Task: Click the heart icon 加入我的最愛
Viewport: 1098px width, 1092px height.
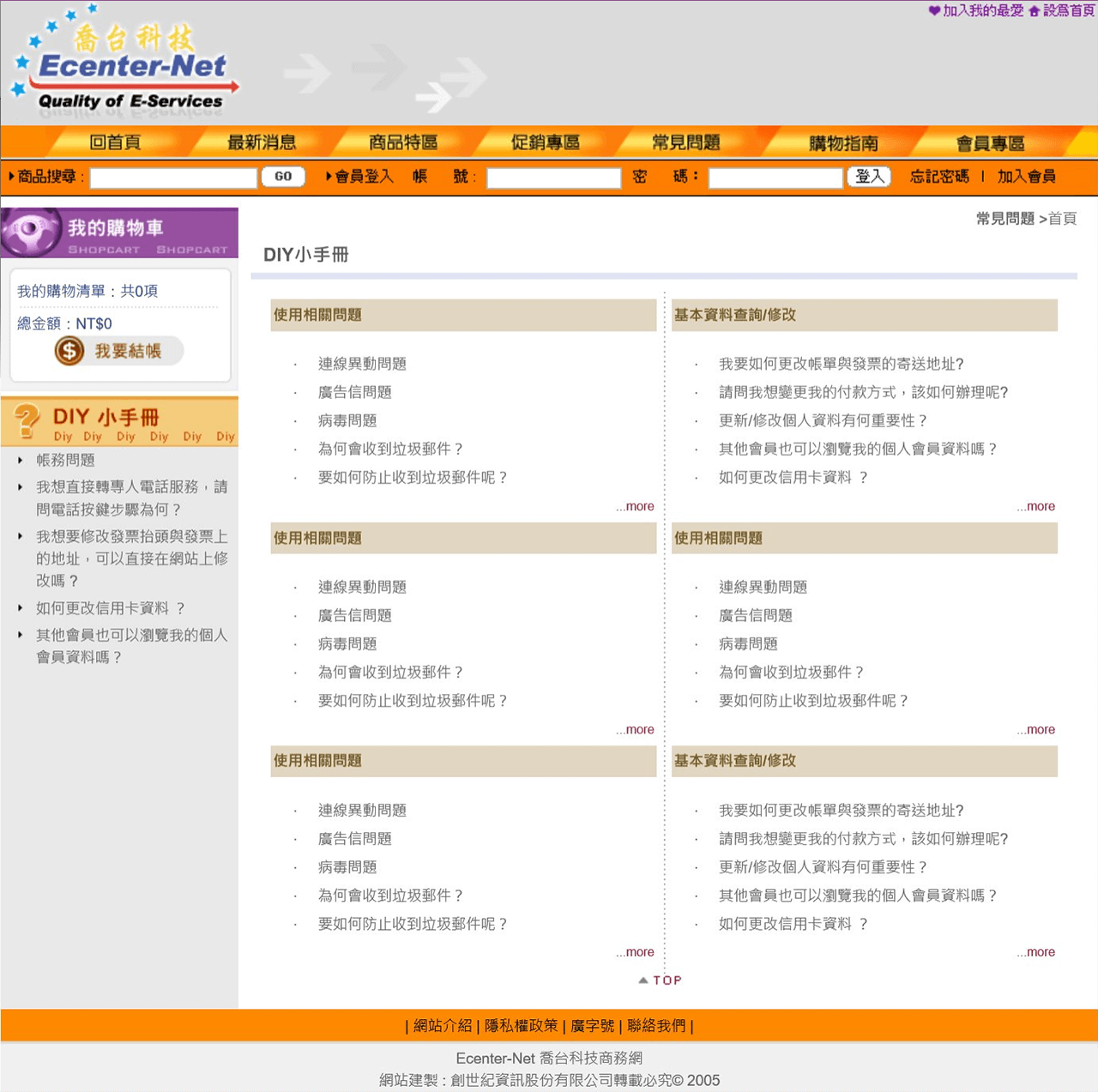Action: pyautogui.click(x=934, y=11)
